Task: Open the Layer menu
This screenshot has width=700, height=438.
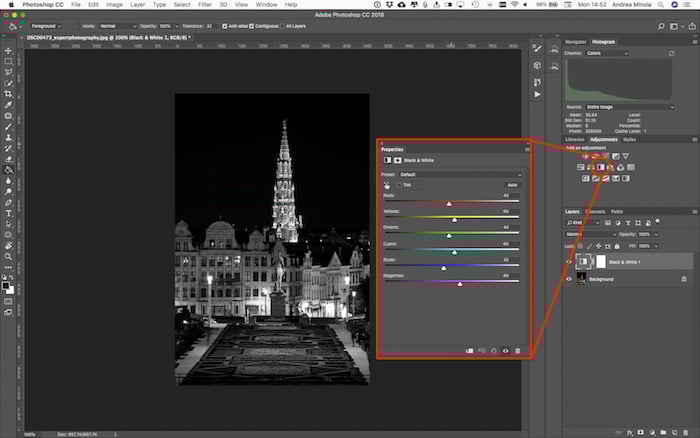Action: tap(138, 4)
